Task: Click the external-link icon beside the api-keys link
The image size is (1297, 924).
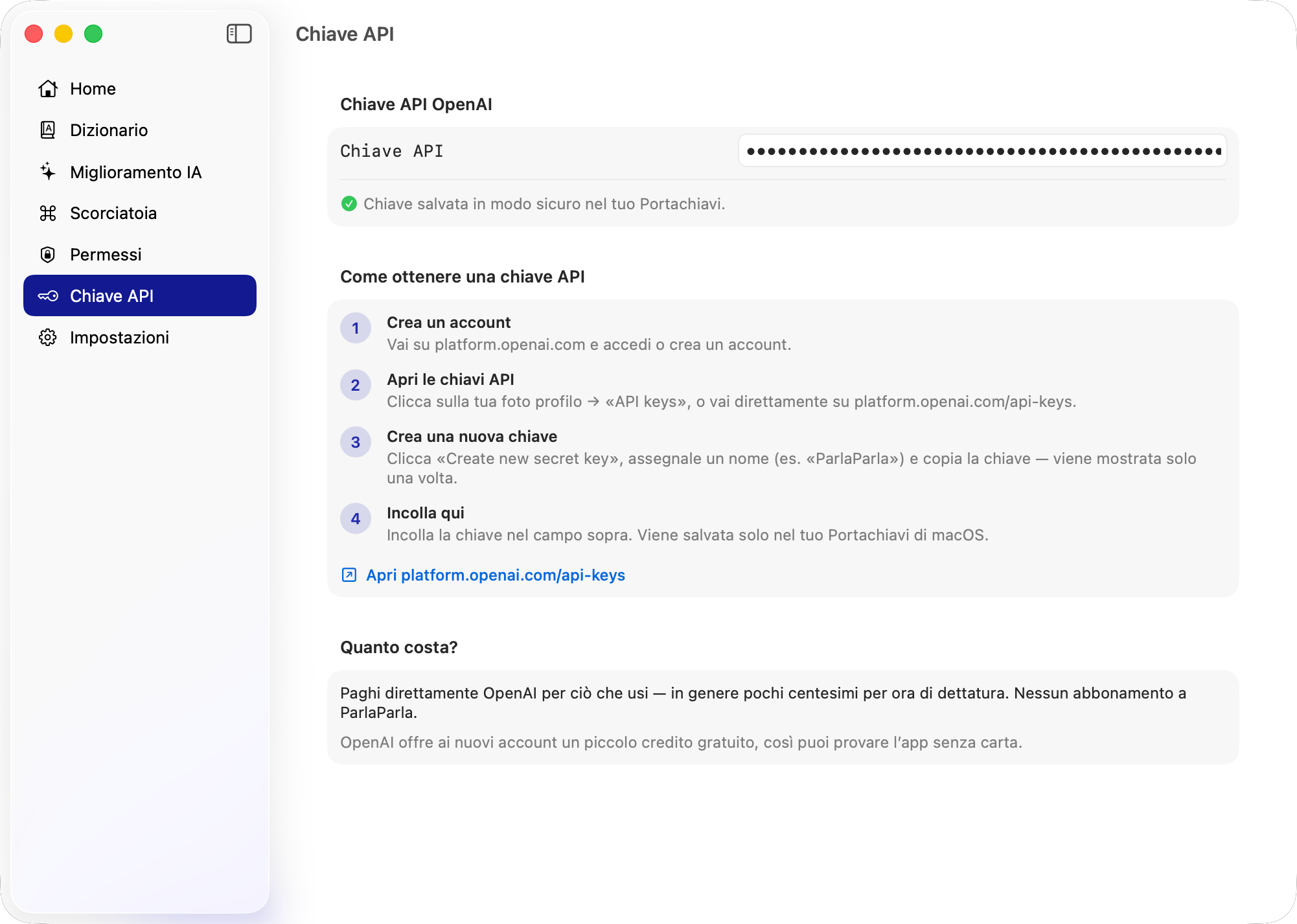Action: coord(349,575)
